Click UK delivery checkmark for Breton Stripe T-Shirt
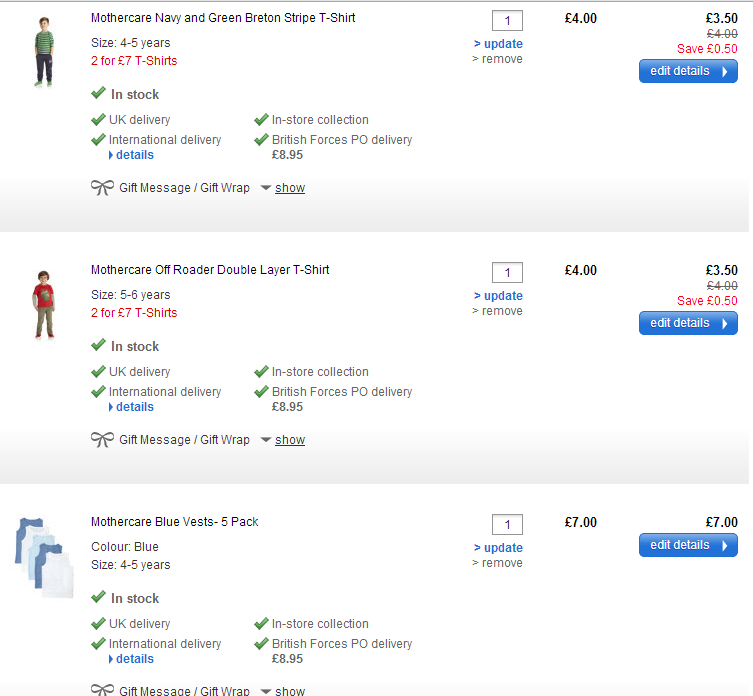 tap(98, 119)
